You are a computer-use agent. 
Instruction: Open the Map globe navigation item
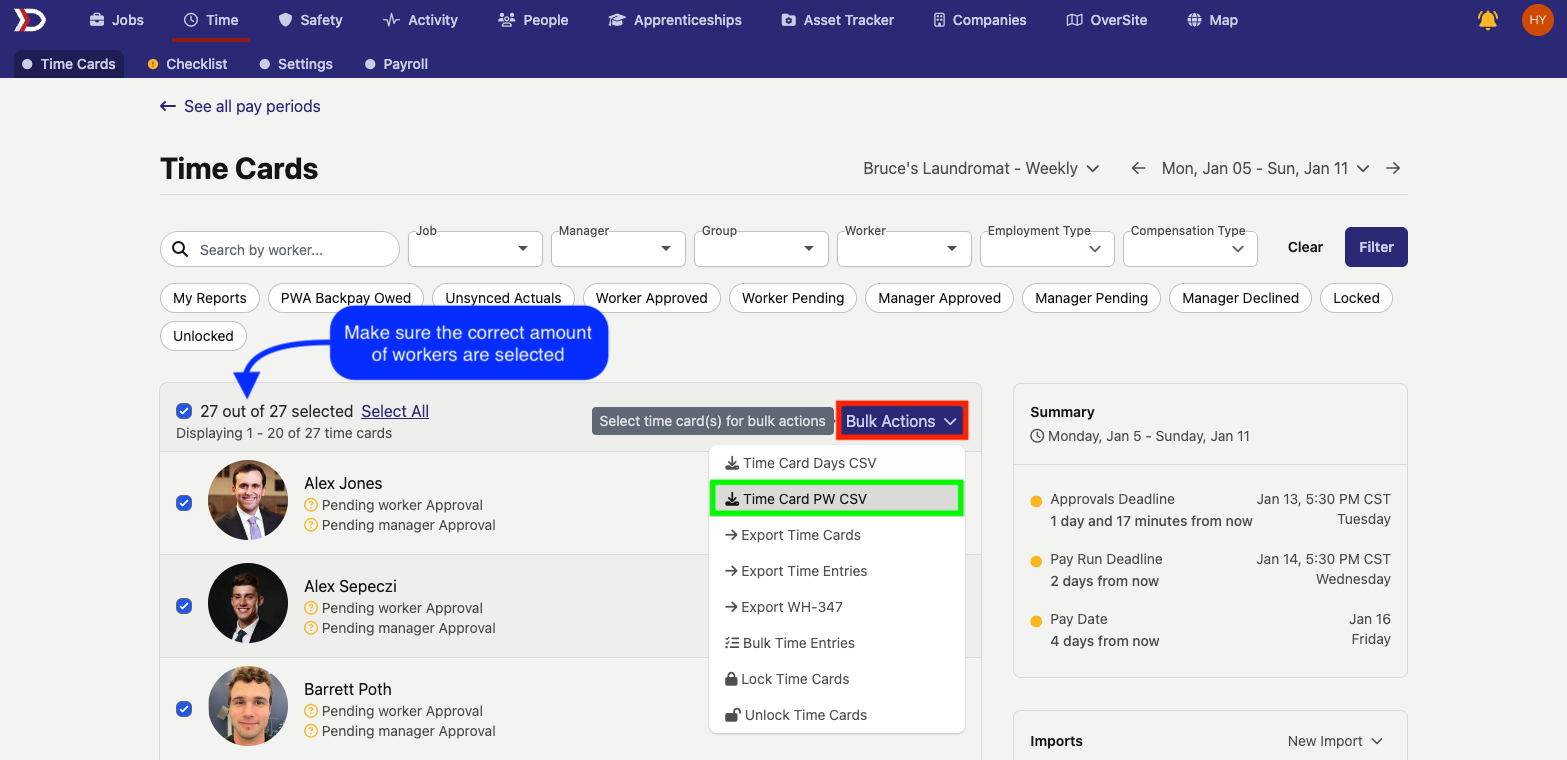click(1212, 20)
